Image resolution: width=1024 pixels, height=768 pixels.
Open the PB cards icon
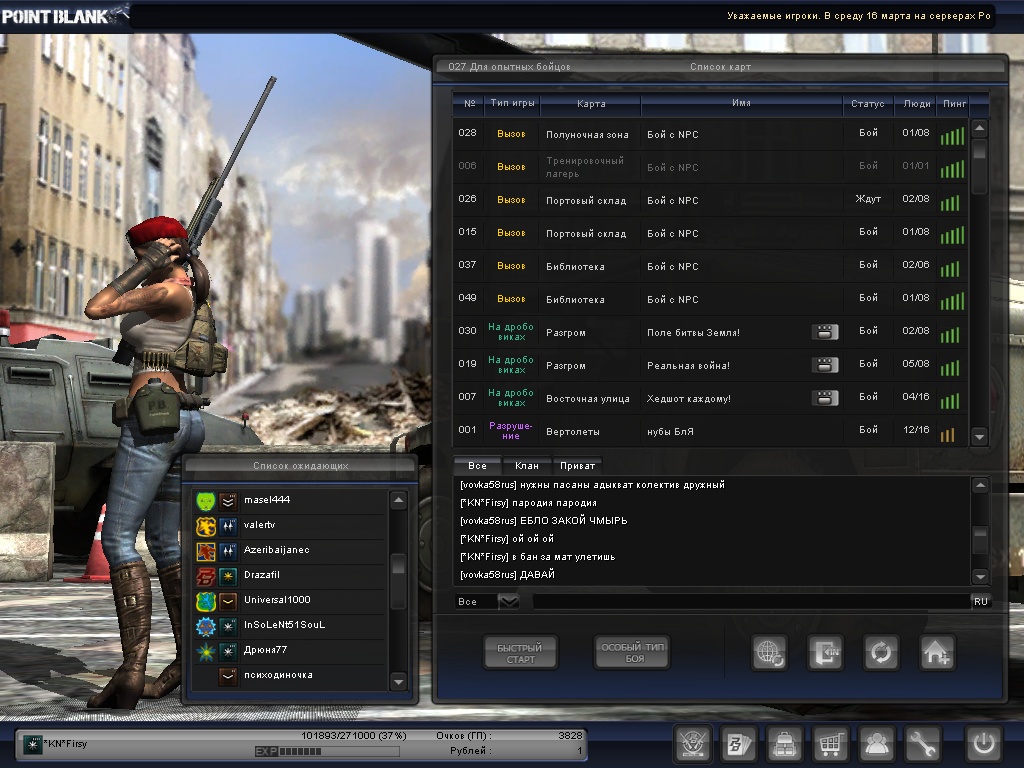click(738, 744)
